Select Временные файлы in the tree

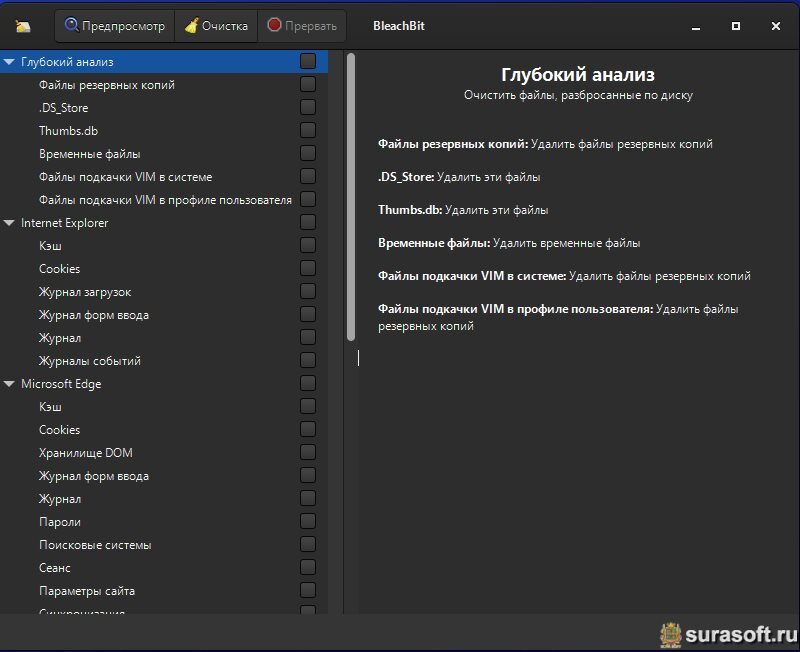[x=89, y=154]
